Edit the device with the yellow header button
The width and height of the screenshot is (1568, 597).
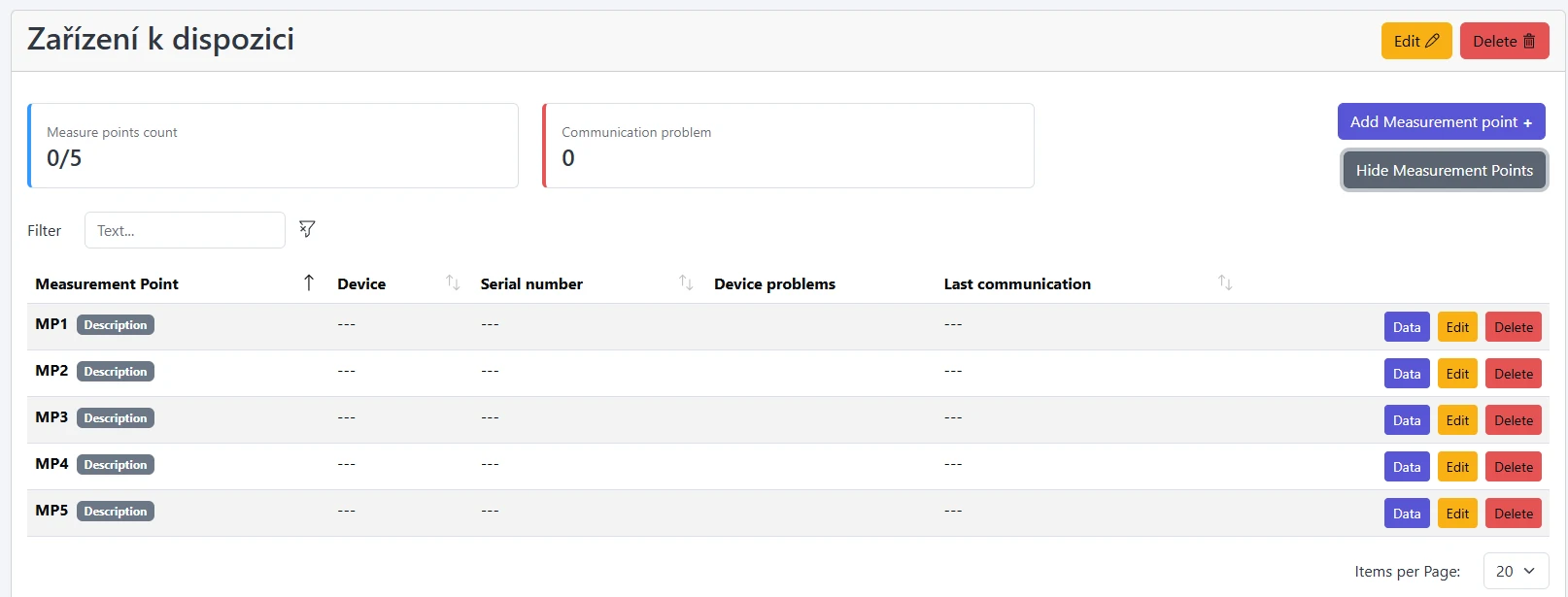coord(1416,41)
